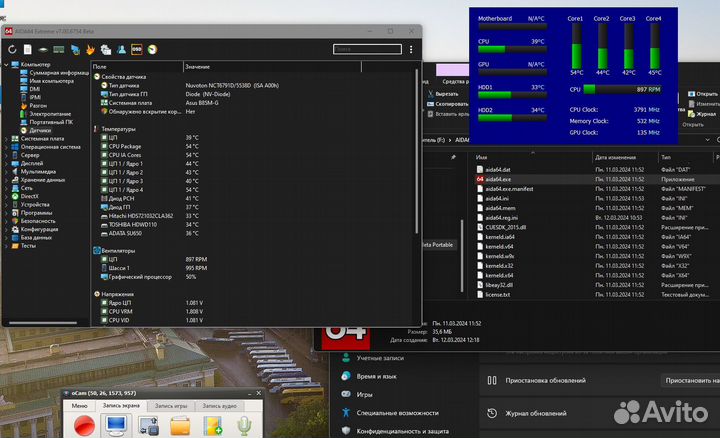720x438 pixels.
Task: Click the oCam microphone icon
Action: point(244,425)
